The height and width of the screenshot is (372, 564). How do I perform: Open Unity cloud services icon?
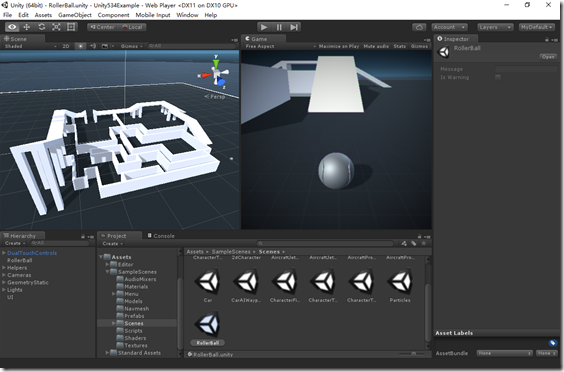coord(419,27)
